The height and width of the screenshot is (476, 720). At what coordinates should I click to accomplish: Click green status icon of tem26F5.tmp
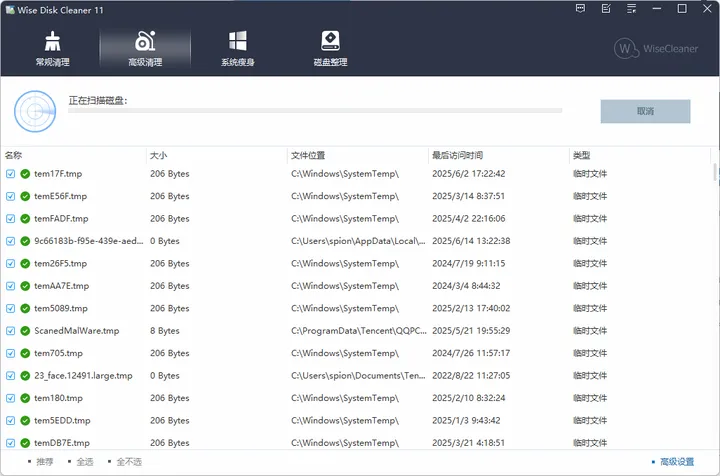[25, 263]
